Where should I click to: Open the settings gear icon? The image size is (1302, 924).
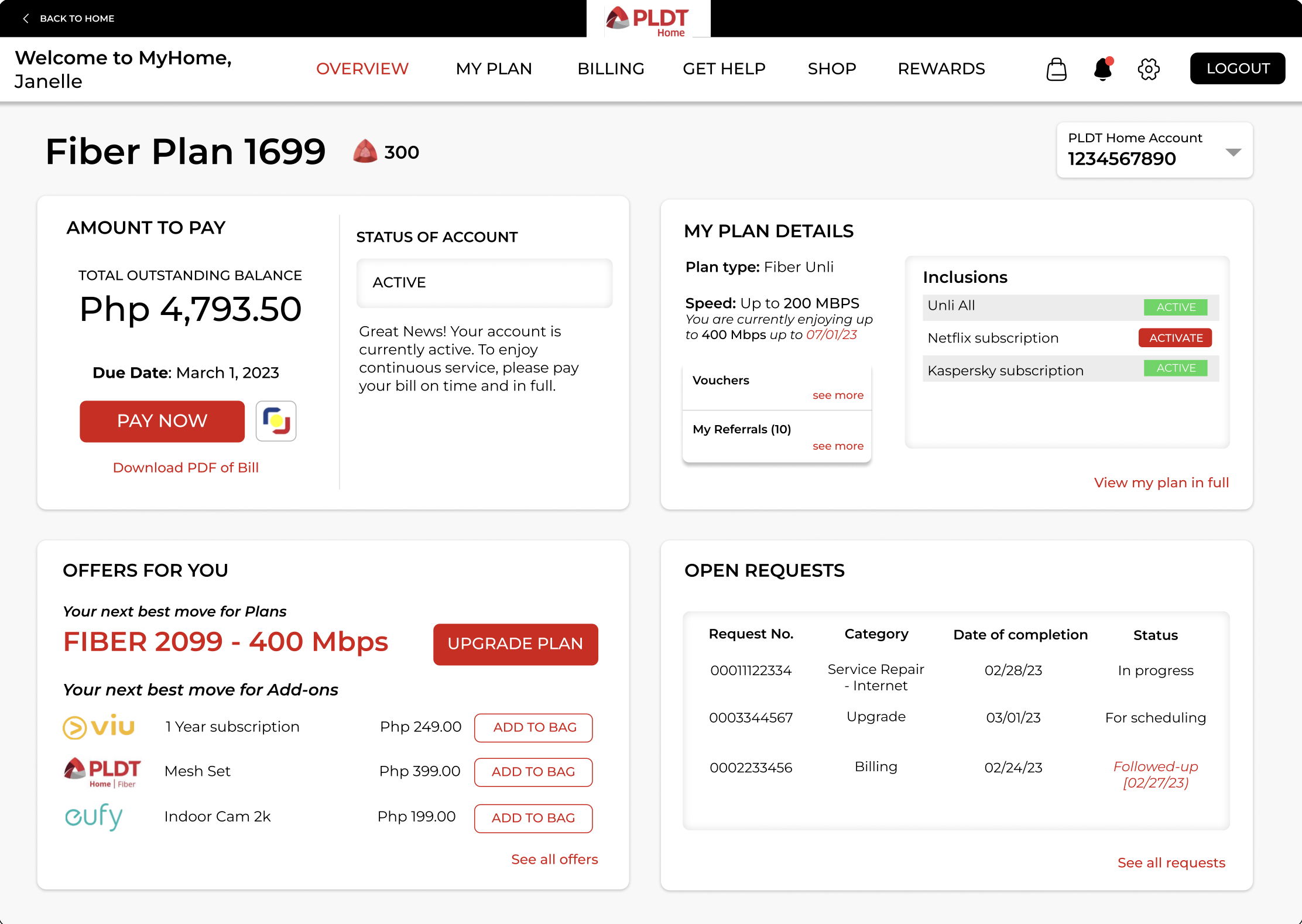(1148, 69)
